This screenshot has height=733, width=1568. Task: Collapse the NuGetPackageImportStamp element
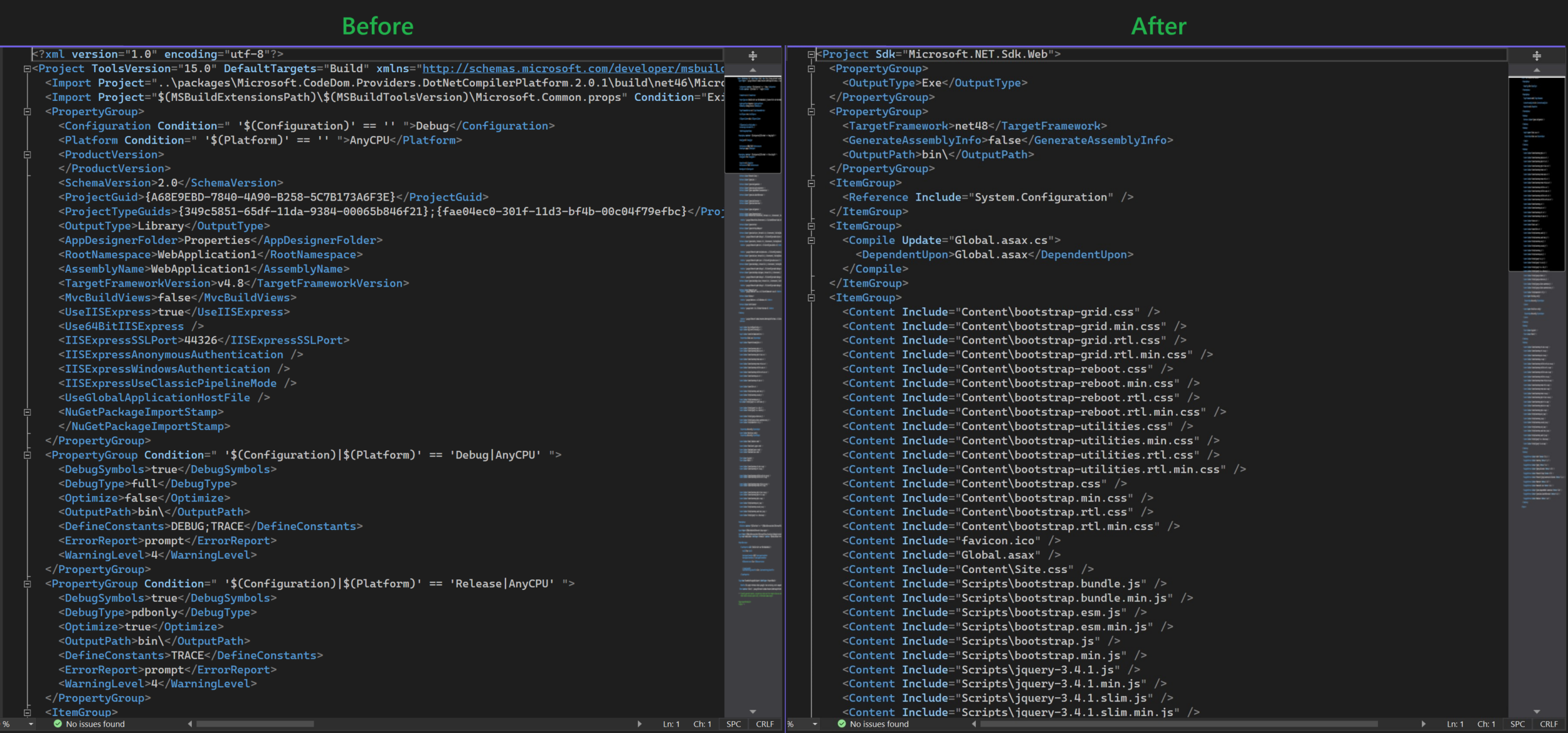click(x=27, y=413)
